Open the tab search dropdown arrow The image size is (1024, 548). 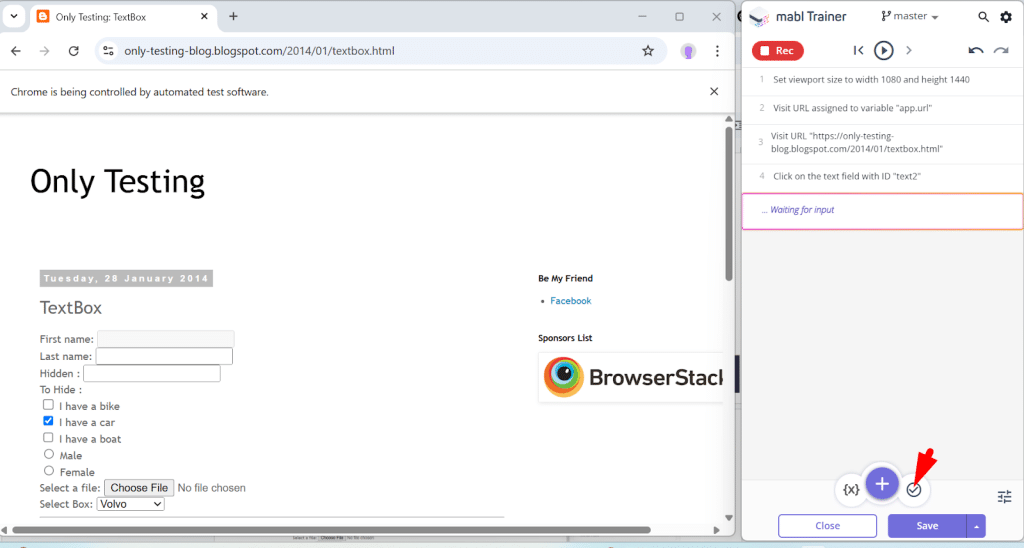(x=14, y=16)
